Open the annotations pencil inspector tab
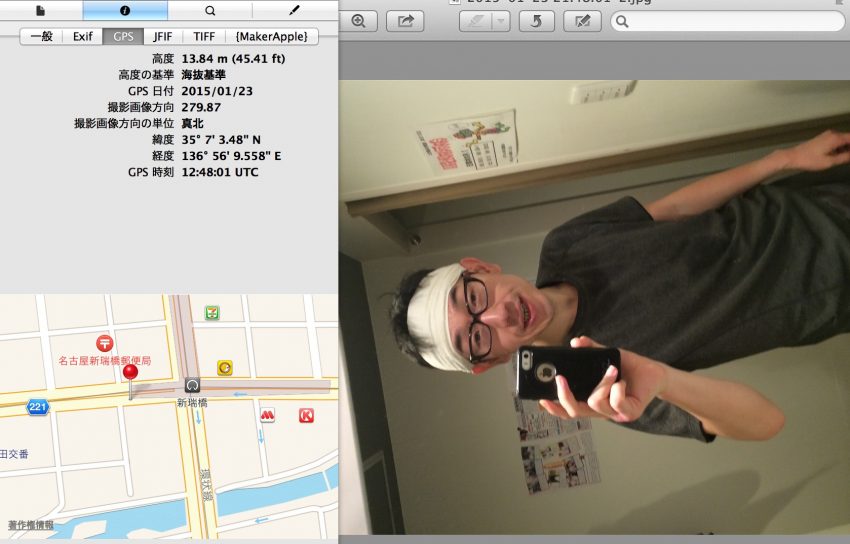The height and width of the screenshot is (544, 850). (294, 10)
